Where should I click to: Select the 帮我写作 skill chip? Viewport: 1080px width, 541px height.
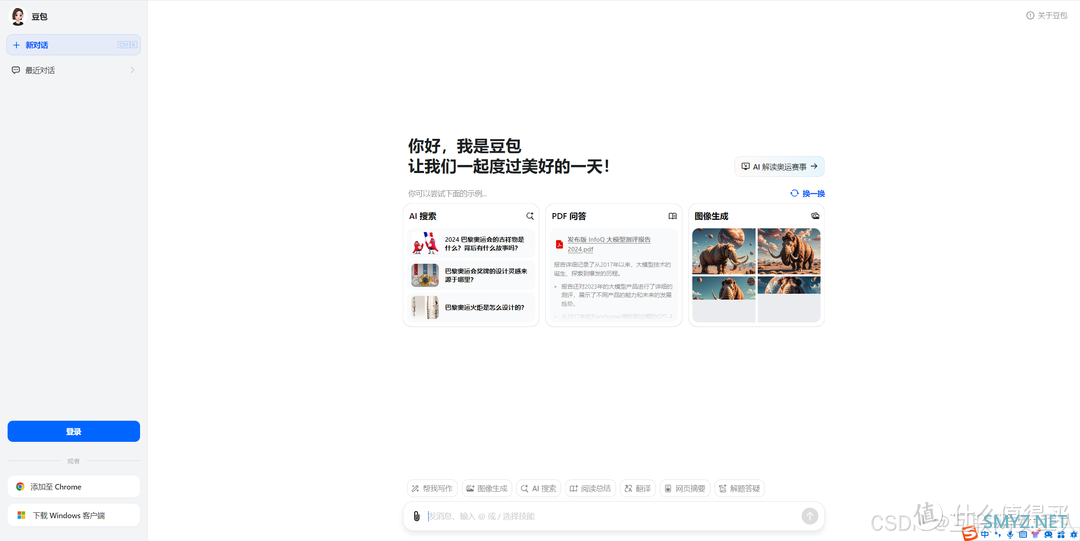point(432,489)
